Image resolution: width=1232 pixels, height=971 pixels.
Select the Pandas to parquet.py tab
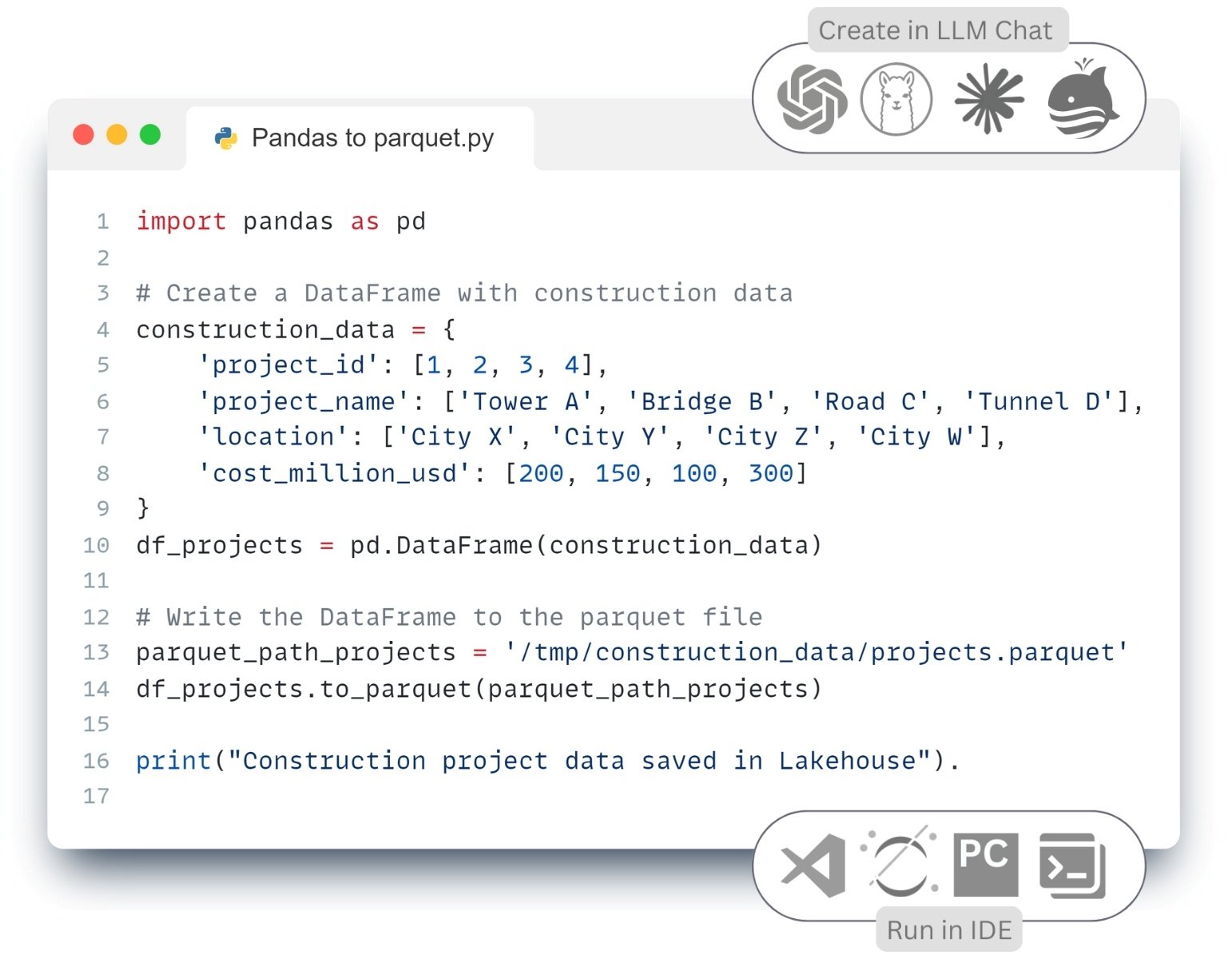tap(360, 138)
